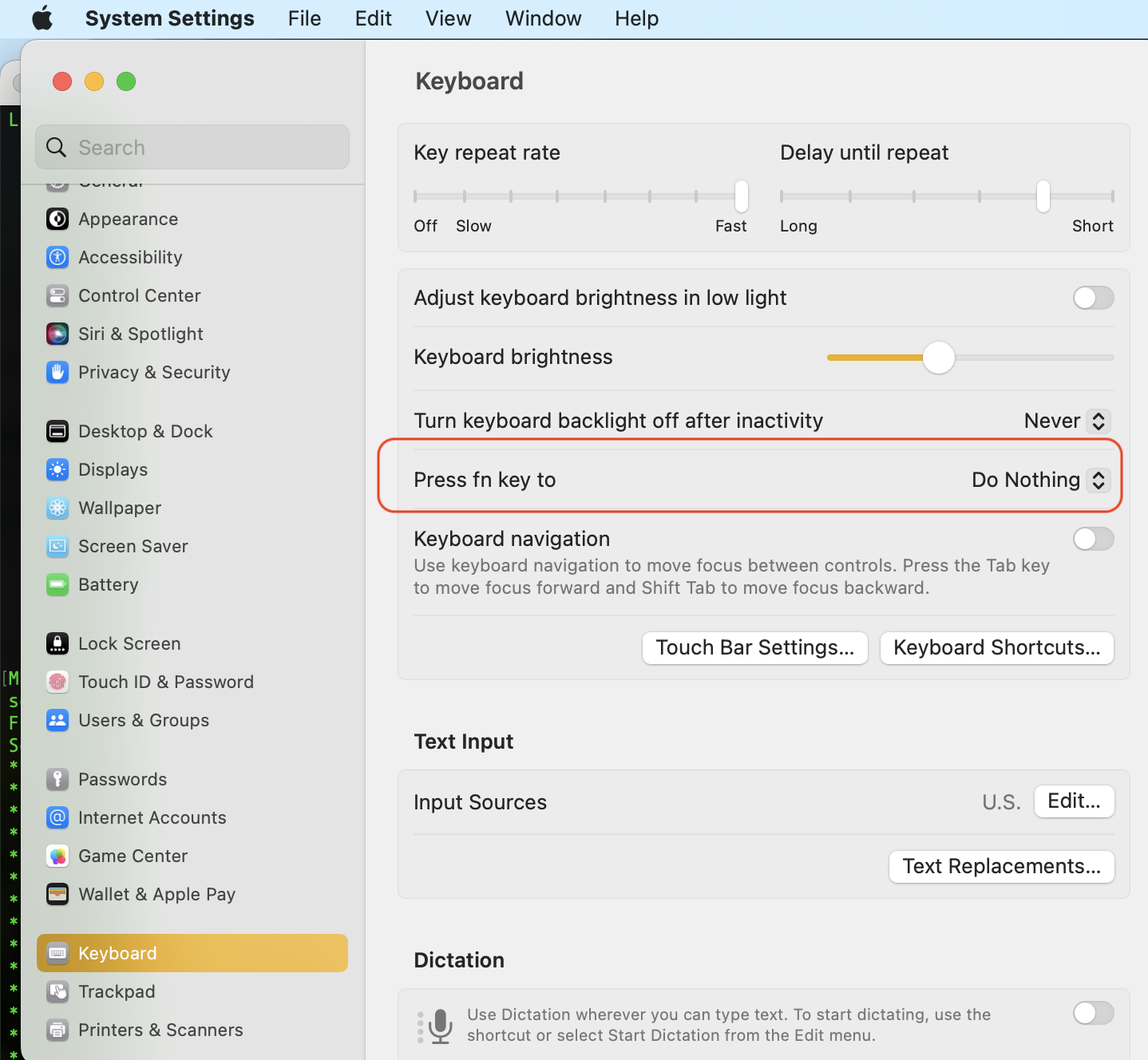Open the Help menu

tap(636, 18)
